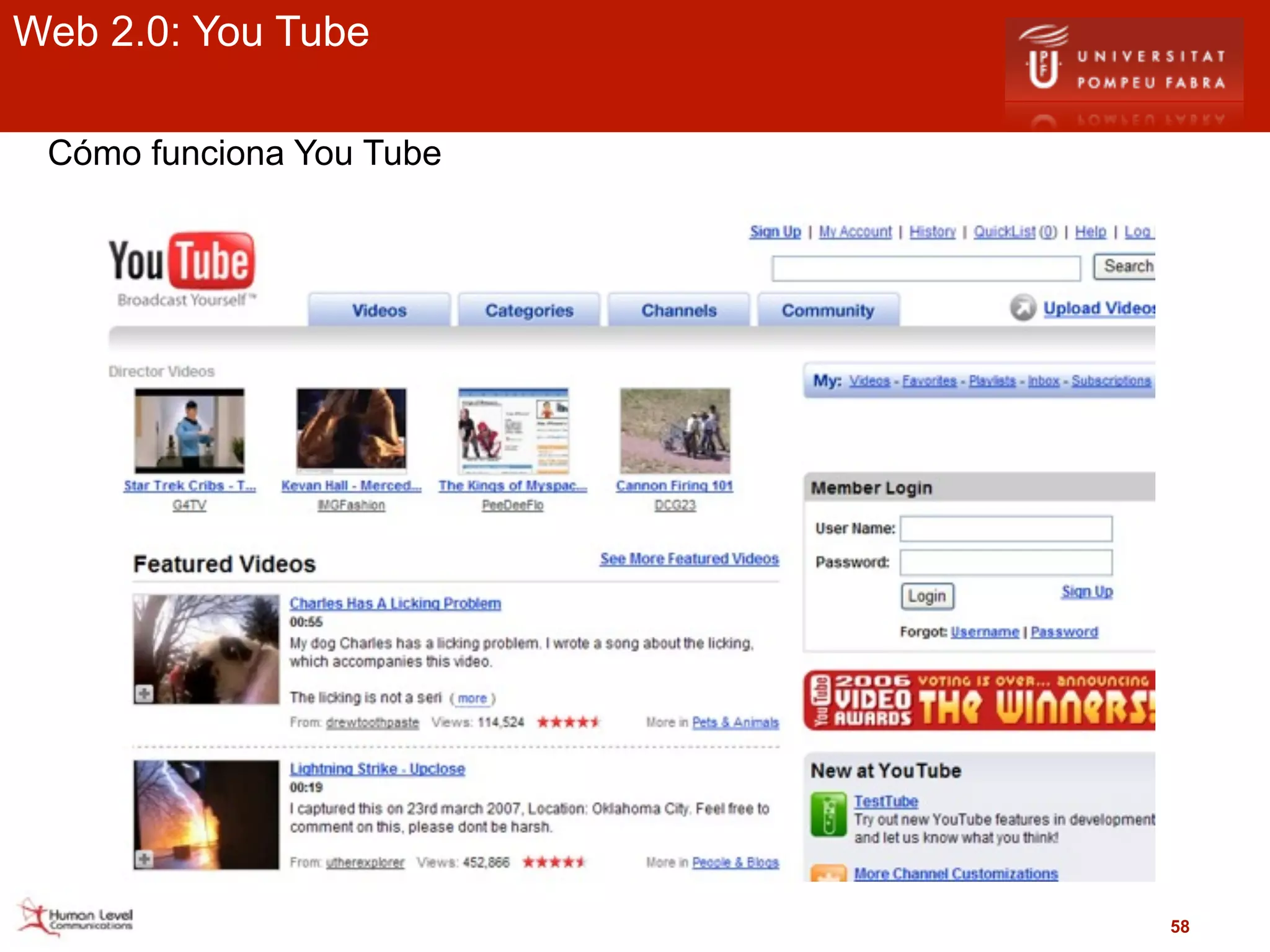Rate Charles video using star rating
Image resolution: width=1270 pixels, height=952 pixels.
click(x=568, y=722)
